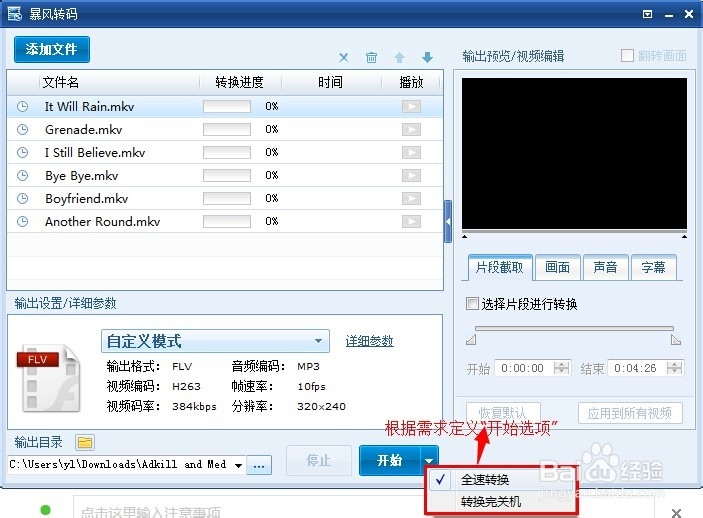703x518 pixels.
Task: Click clock status icon of Another Round.mkv
Action: (22, 221)
